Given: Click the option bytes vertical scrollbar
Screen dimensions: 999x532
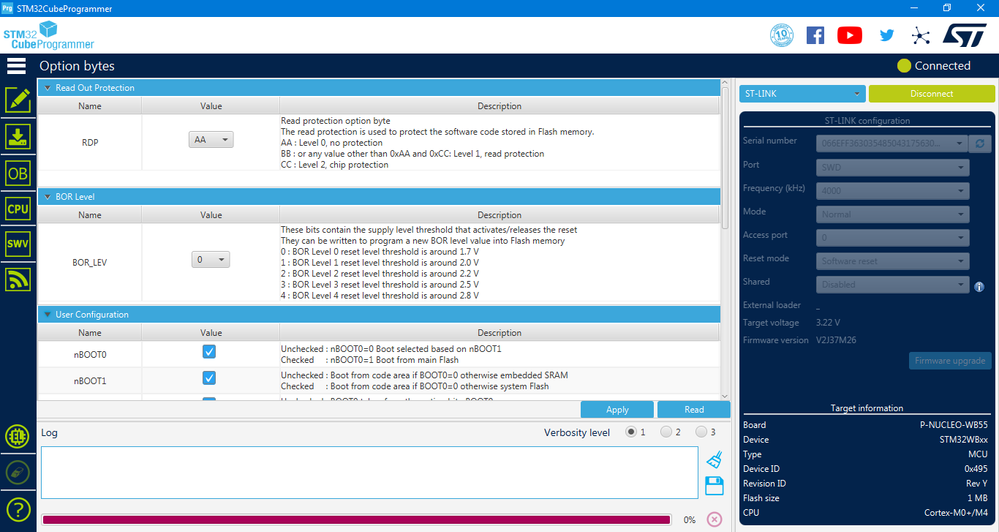Looking at the screenshot, I should pos(725,158).
